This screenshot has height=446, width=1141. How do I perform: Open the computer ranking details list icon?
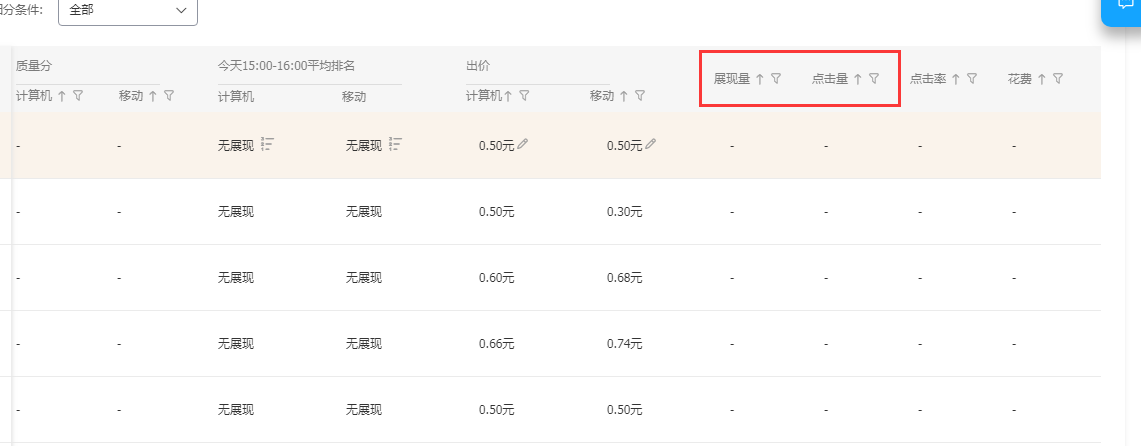click(267, 144)
